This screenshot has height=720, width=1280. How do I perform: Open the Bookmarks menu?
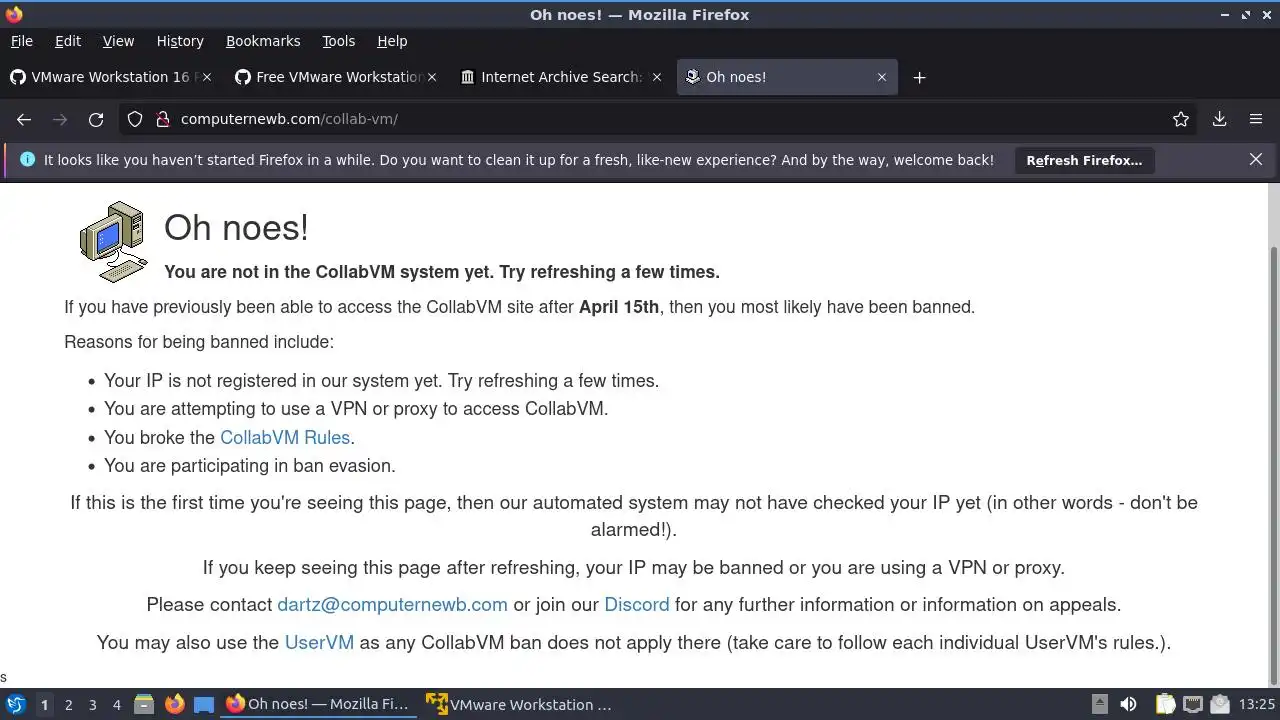point(263,41)
